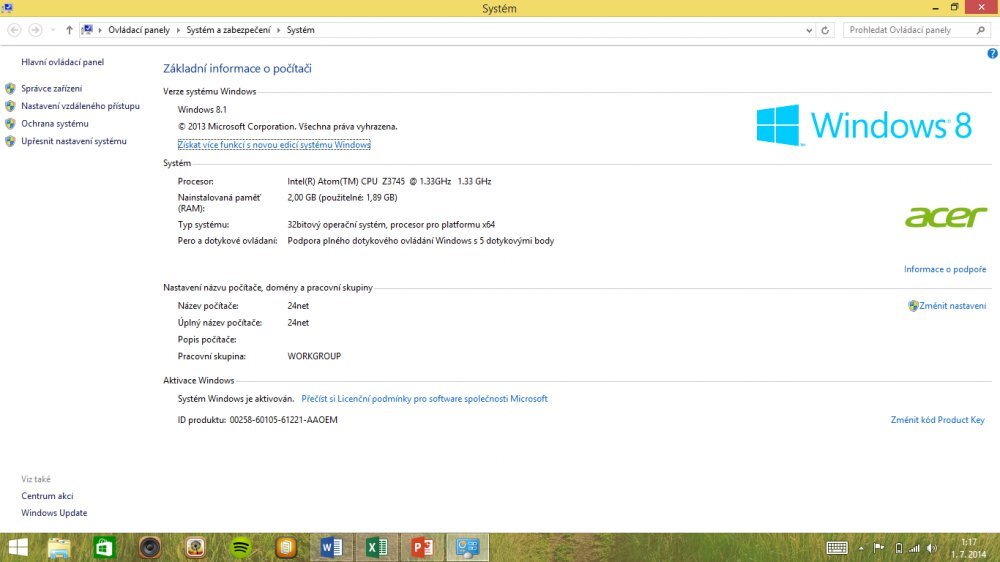This screenshot has width=1000, height=562.
Task: Refresh the Control Panel view
Action: point(825,30)
